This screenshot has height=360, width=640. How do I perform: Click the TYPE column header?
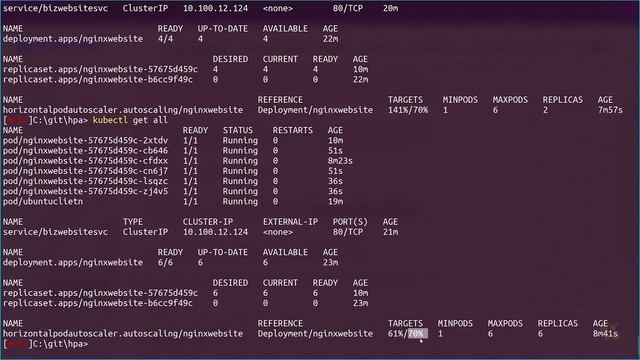133,222
